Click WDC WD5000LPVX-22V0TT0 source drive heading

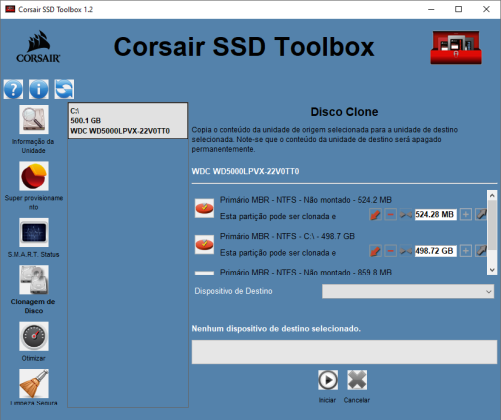(x=245, y=171)
